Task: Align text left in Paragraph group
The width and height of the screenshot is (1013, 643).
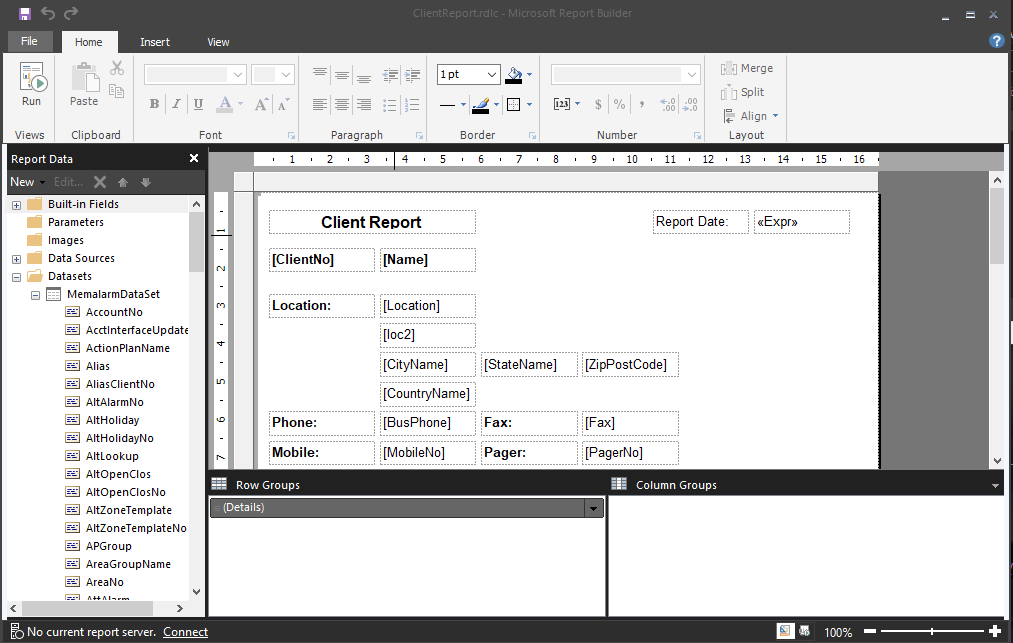Action: click(319, 105)
